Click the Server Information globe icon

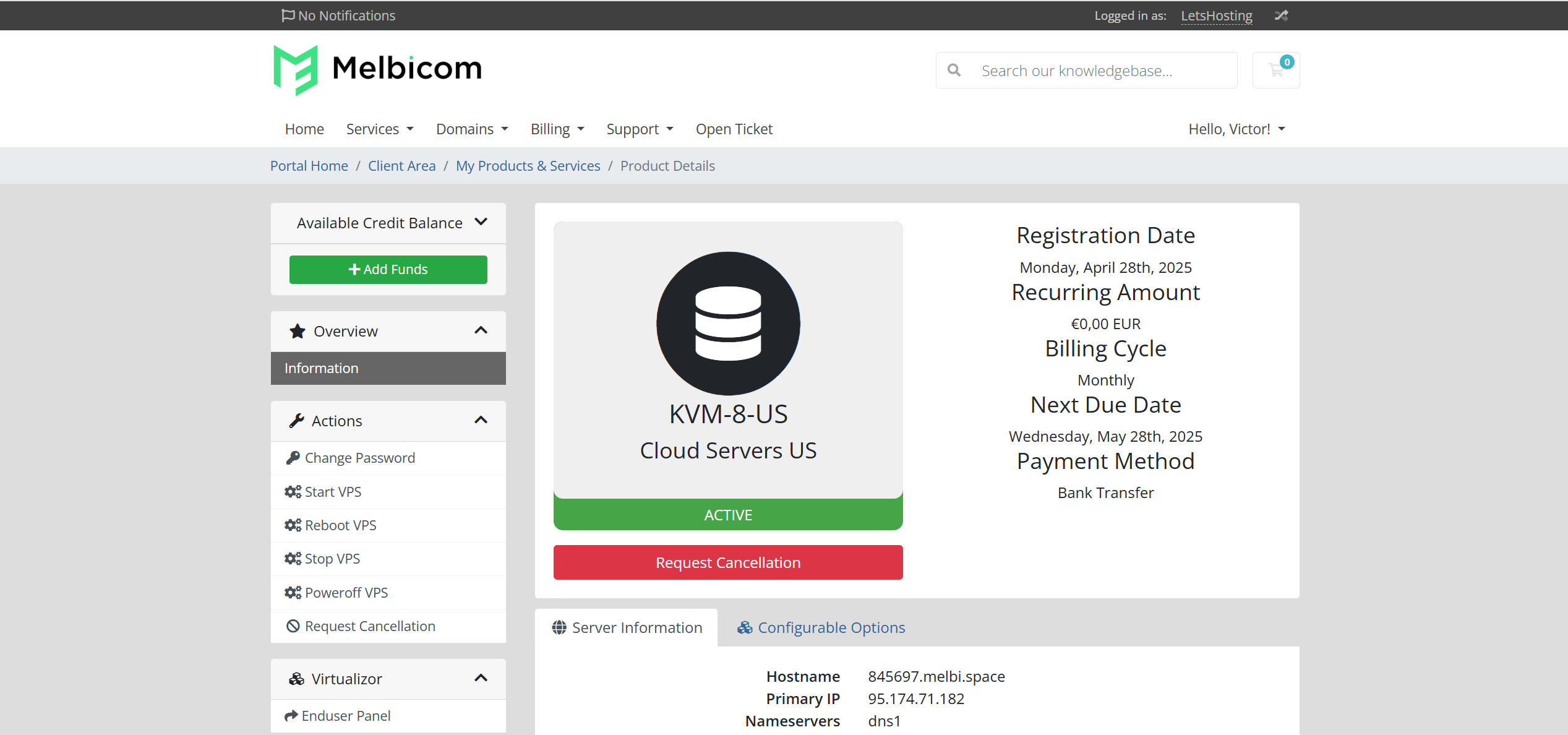click(x=559, y=627)
